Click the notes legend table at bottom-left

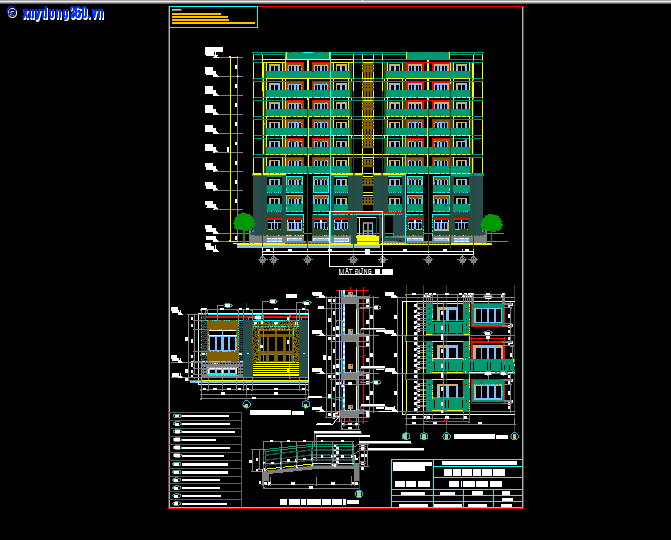point(206,459)
